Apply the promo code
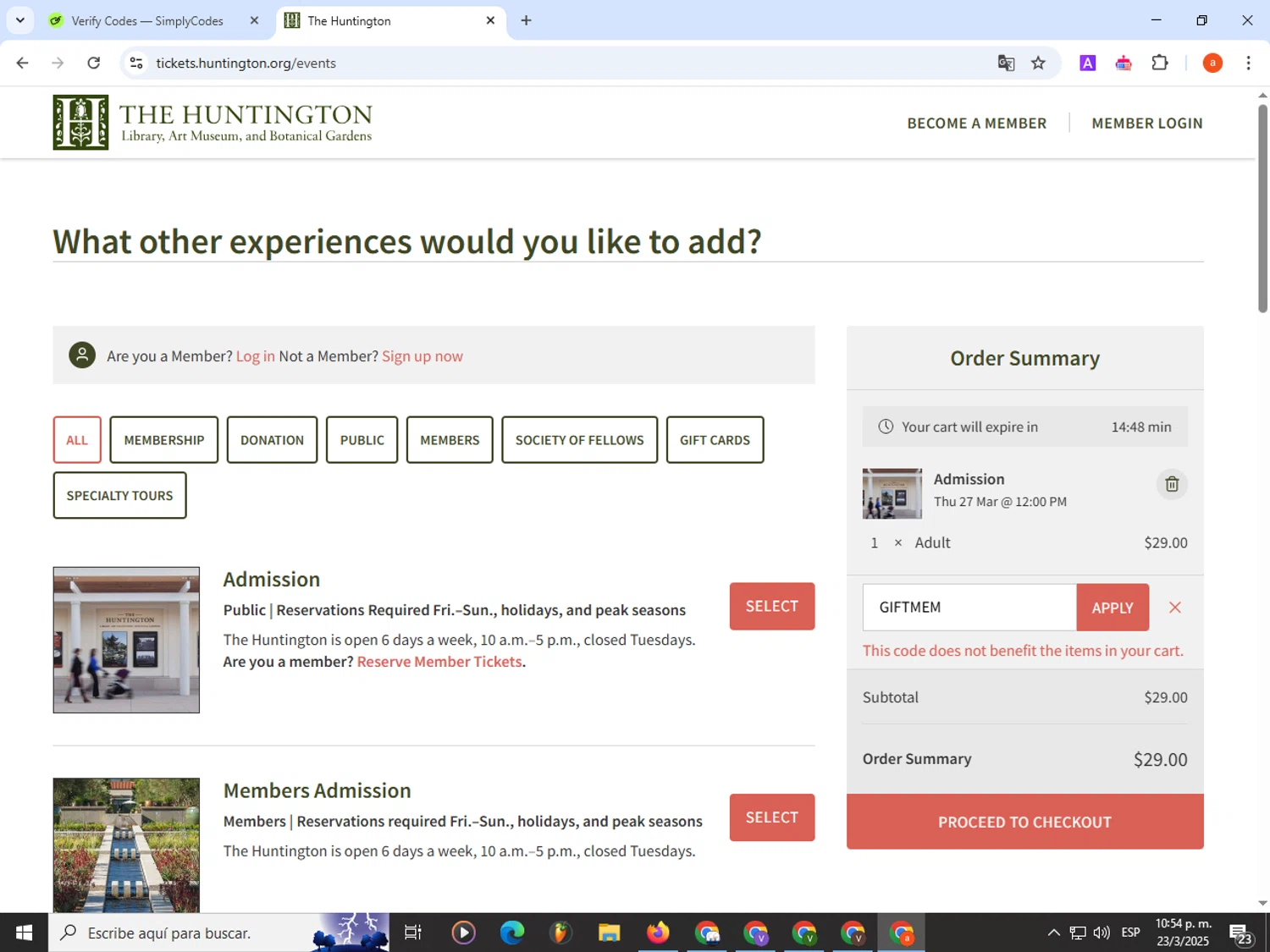Image resolution: width=1270 pixels, height=952 pixels. point(1113,607)
